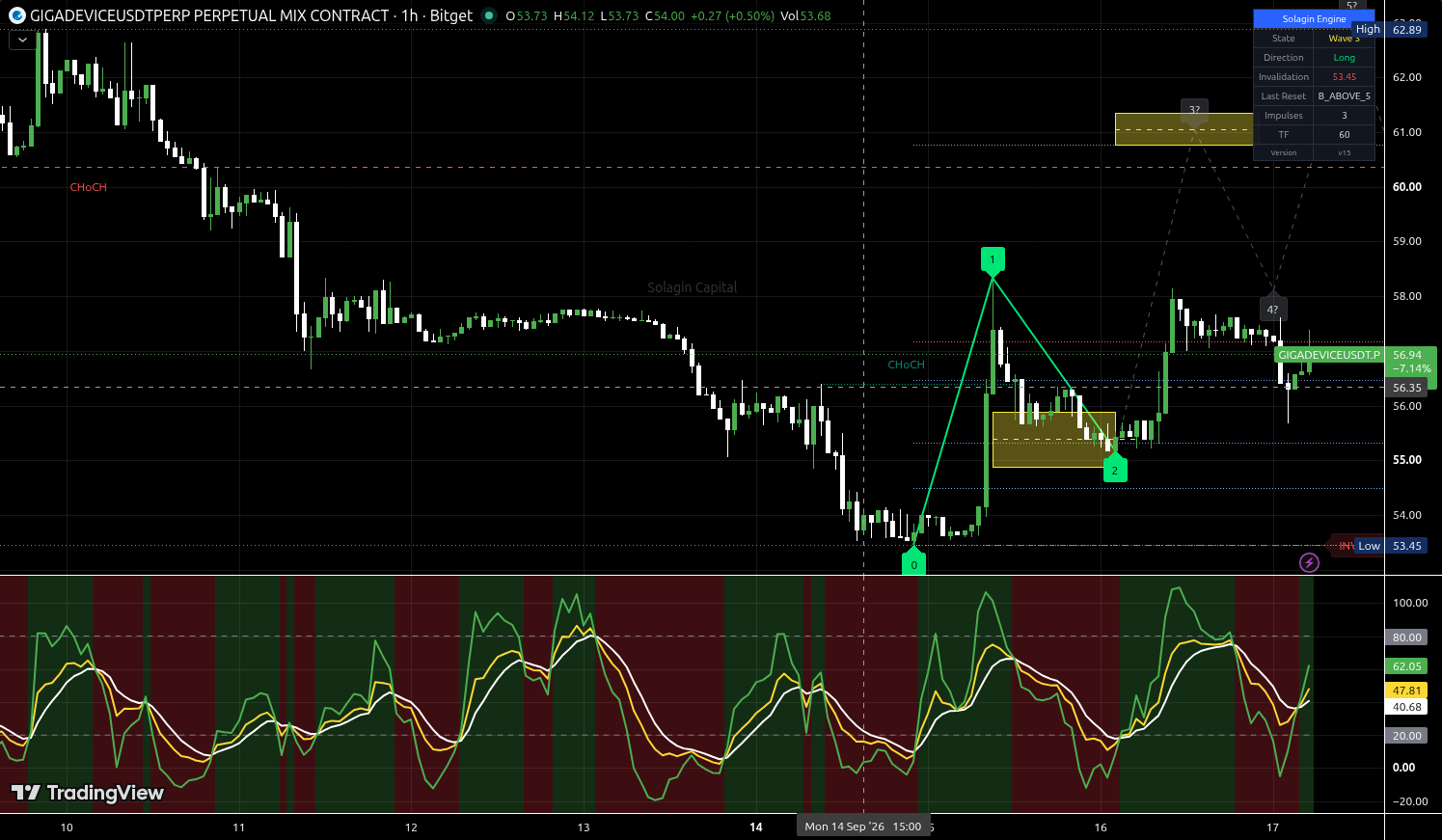This screenshot has height=840, width=1442.
Task: Click the crosshair date label Mon 14 Sep '26
Action: click(x=863, y=826)
